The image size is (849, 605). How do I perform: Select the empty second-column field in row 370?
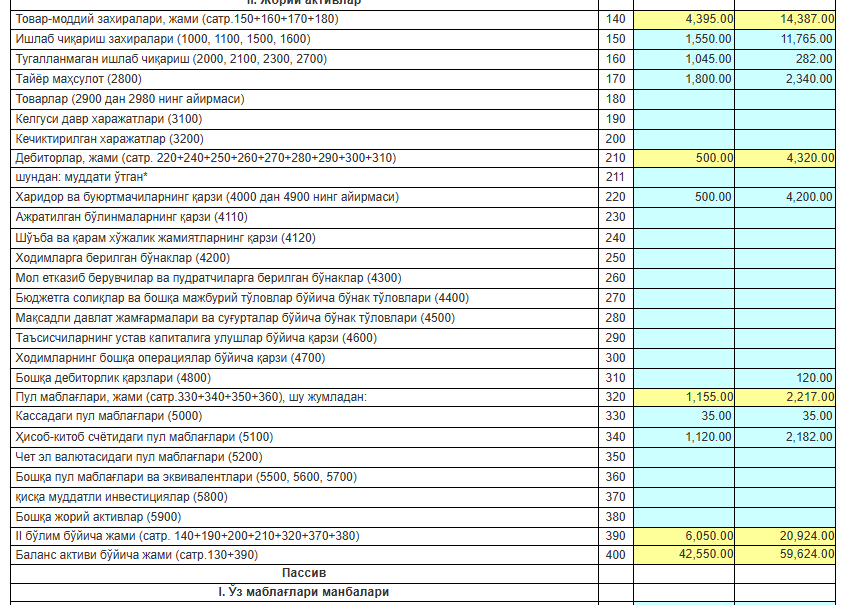tap(785, 497)
